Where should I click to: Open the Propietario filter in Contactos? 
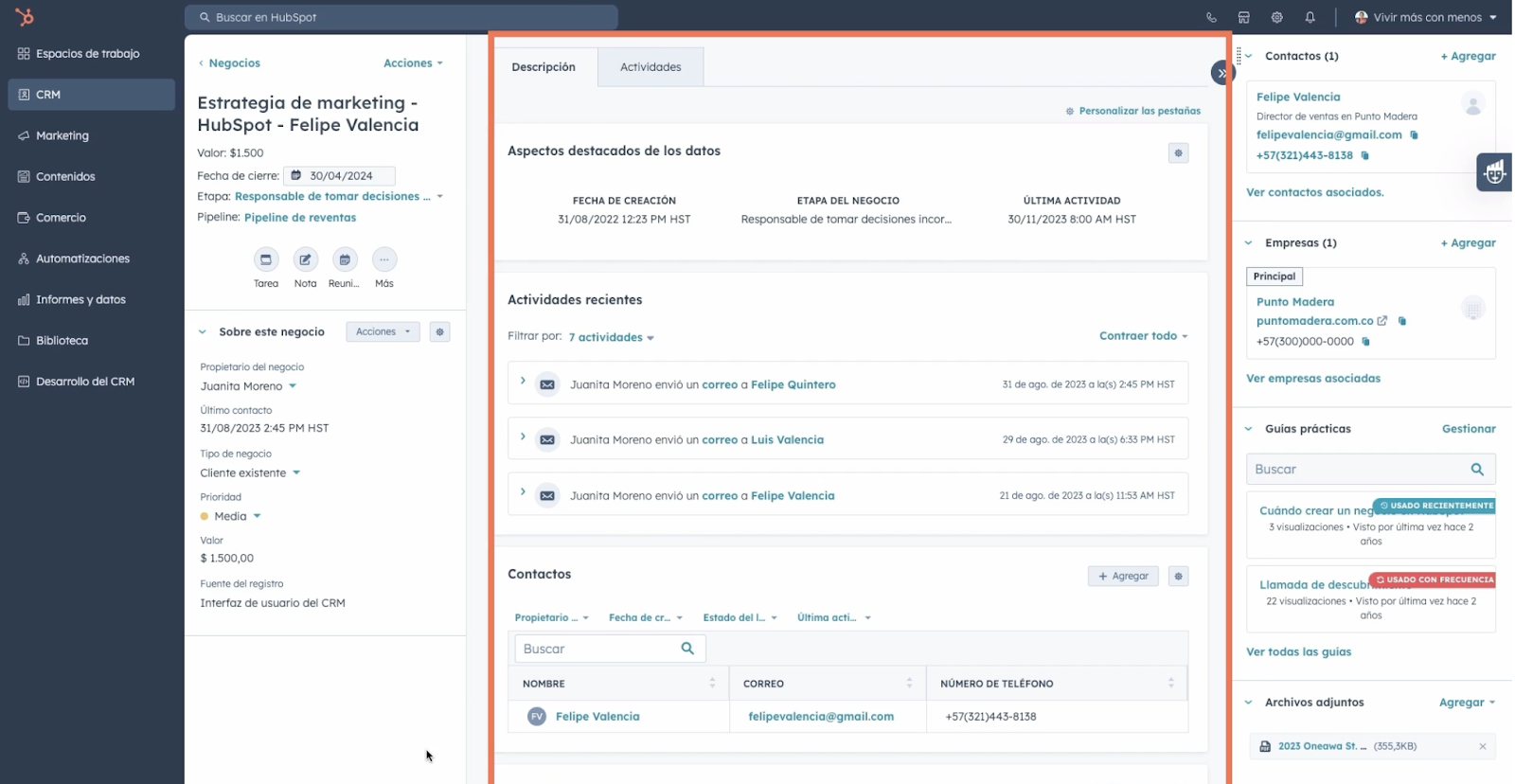point(551,618)
